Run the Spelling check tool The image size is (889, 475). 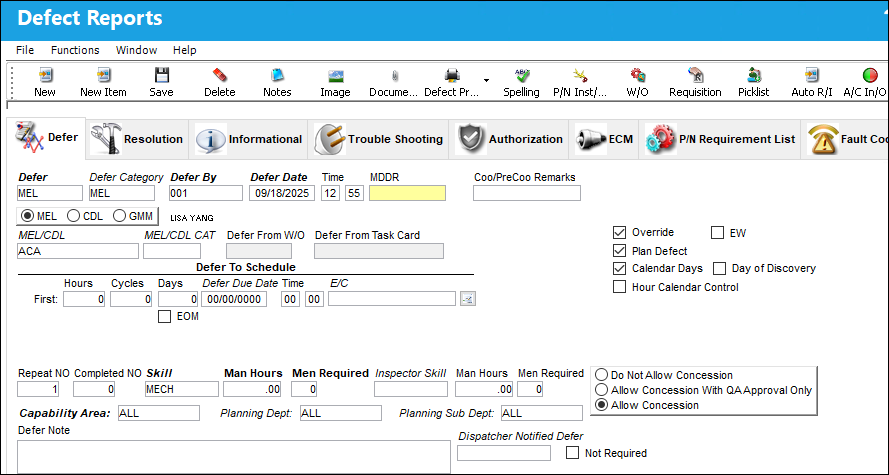pos(522,75)
